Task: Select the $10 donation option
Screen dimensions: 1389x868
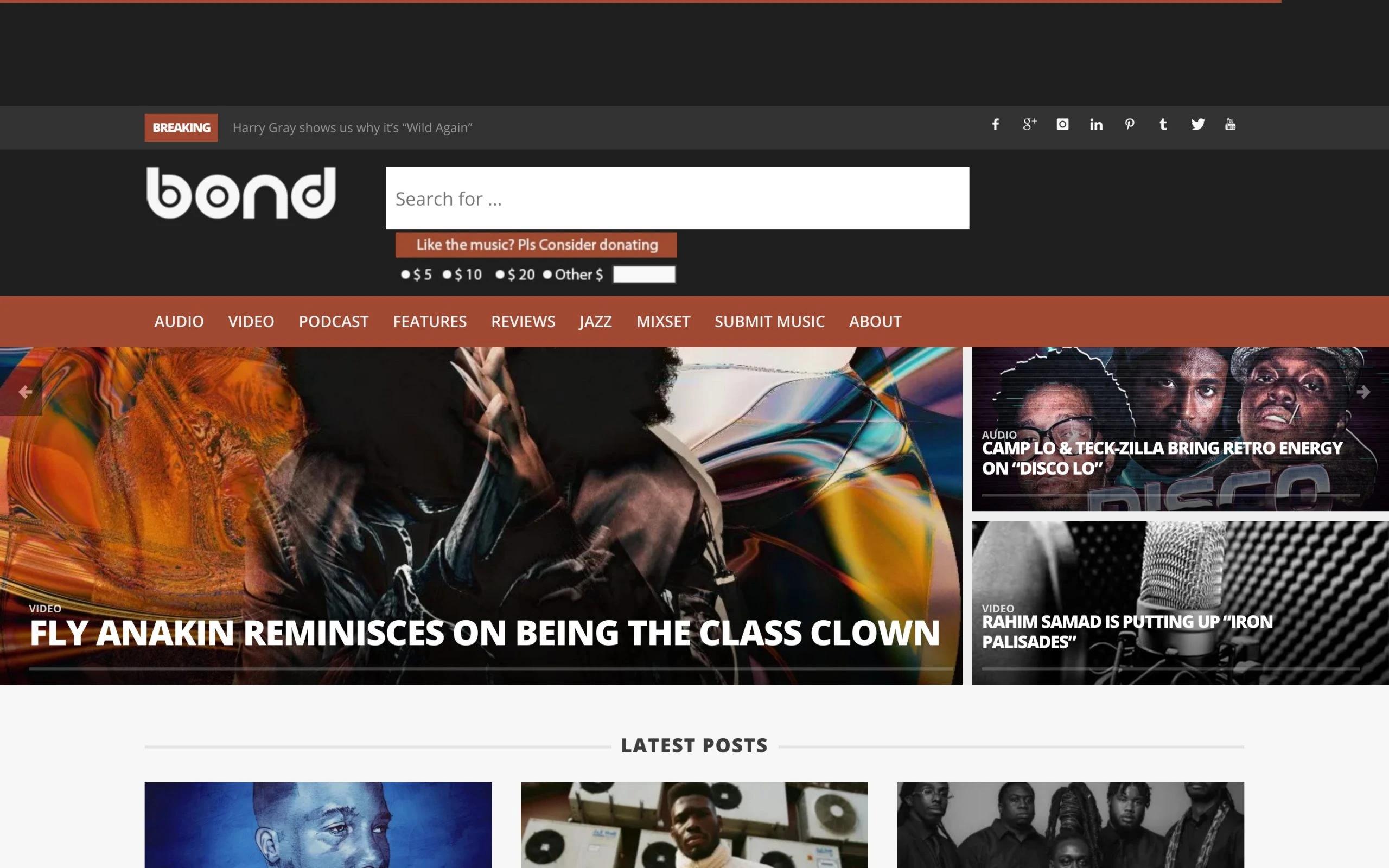Action: 447,275
